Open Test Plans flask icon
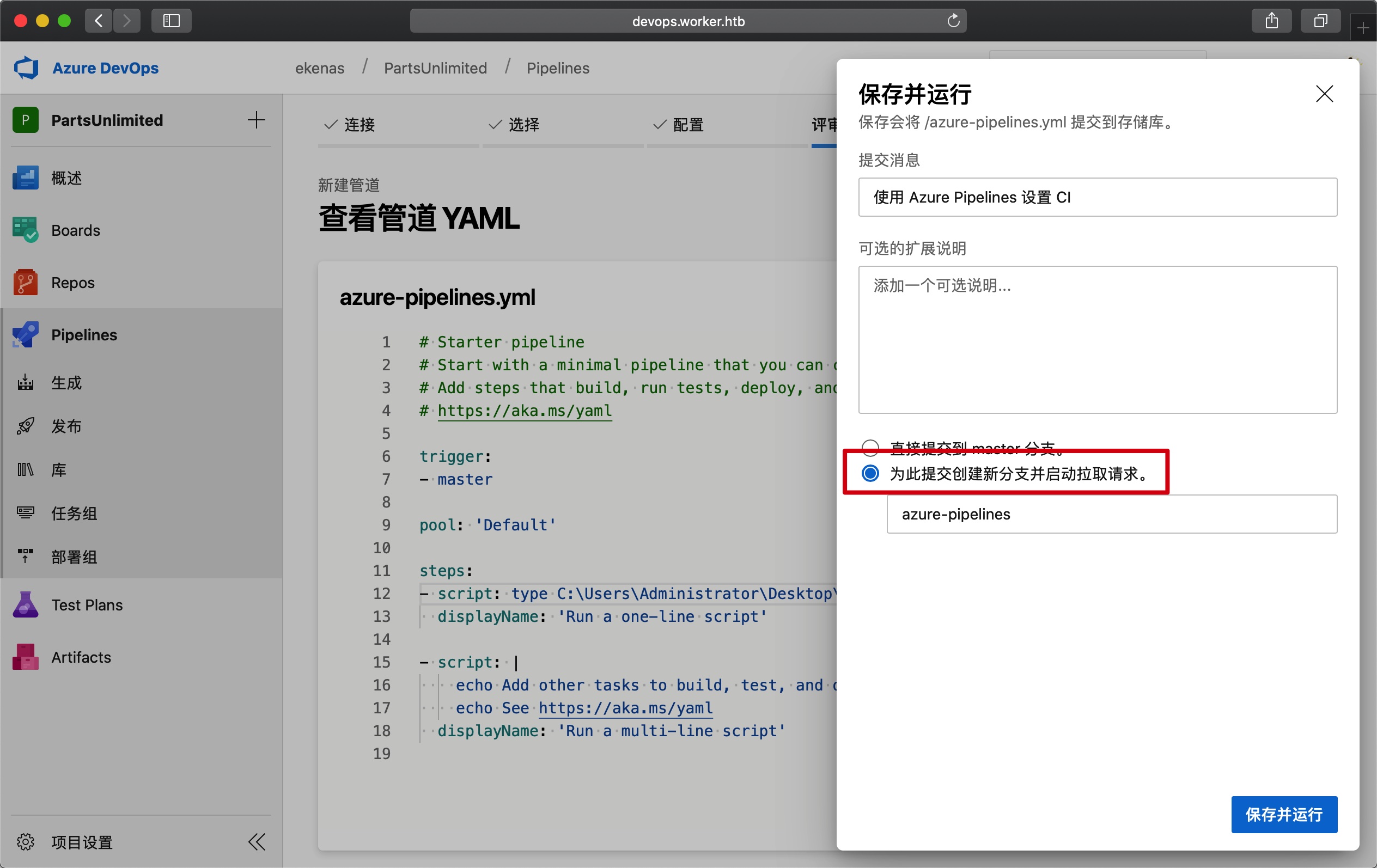Screen dimensions: 1377x868 tap(25, 605)
